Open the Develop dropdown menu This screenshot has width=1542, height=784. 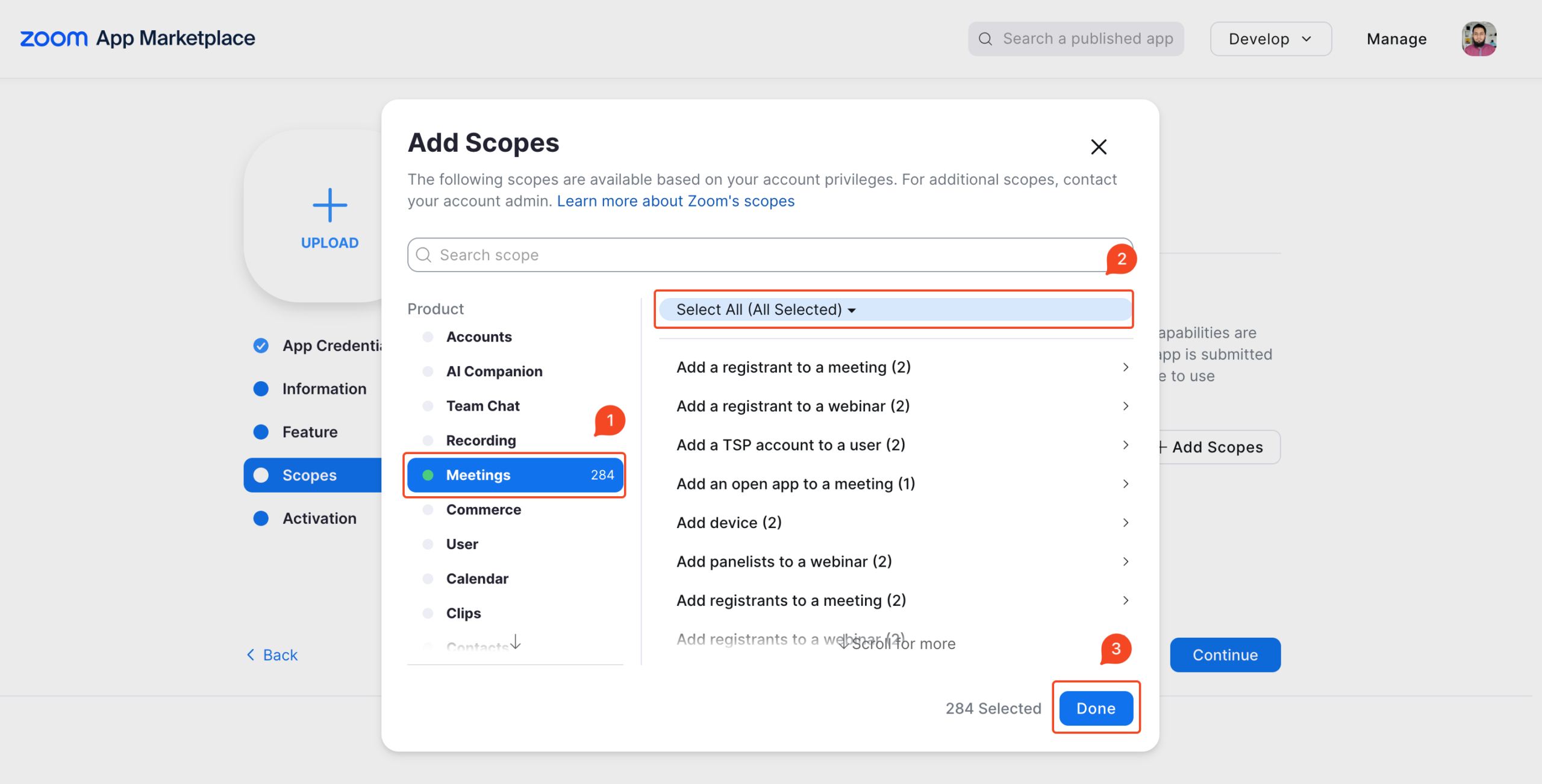1271,39
